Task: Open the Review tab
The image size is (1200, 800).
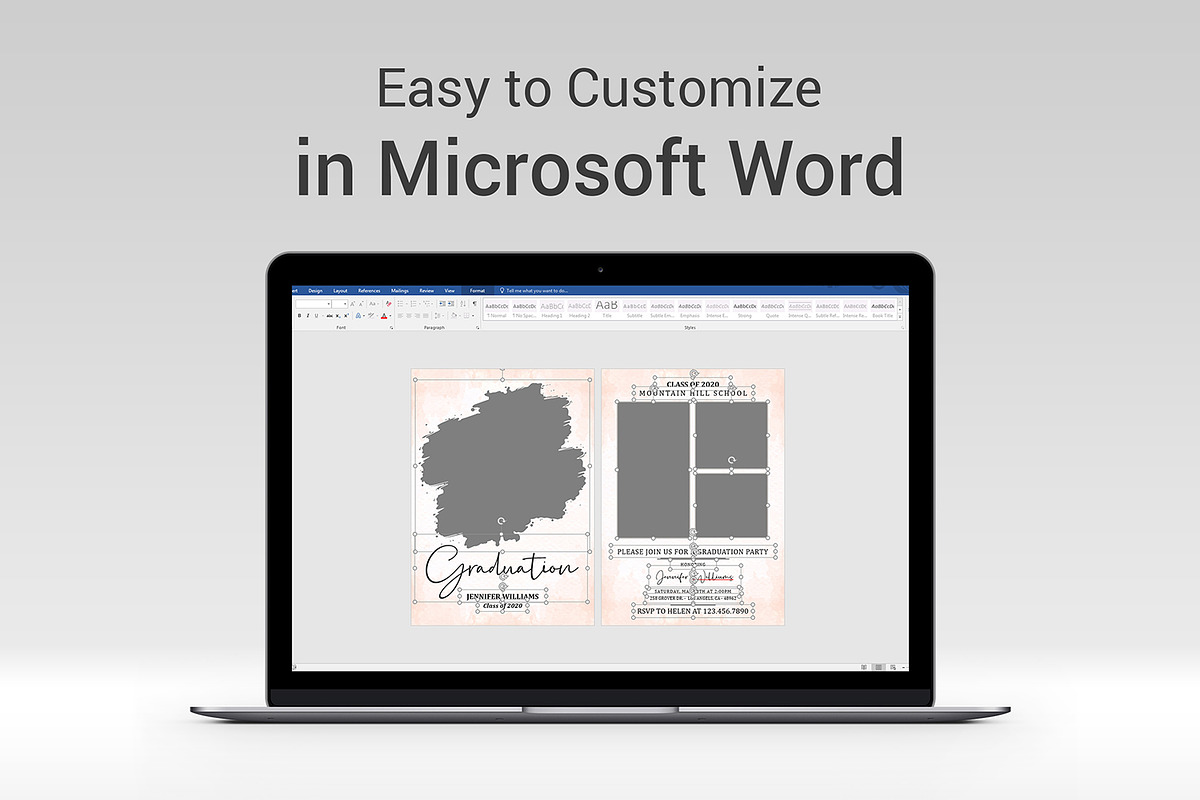Action: coord(427,291)
